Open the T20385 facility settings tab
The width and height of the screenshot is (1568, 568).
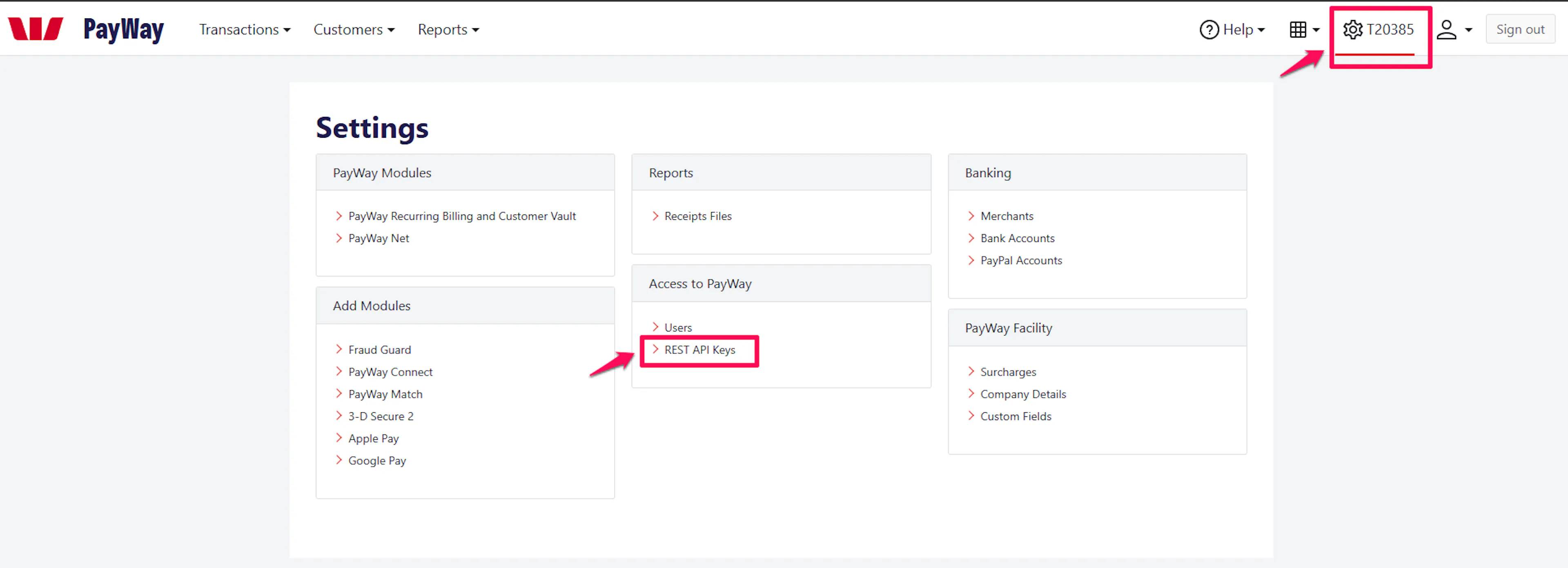click(x=1379, y=29)
